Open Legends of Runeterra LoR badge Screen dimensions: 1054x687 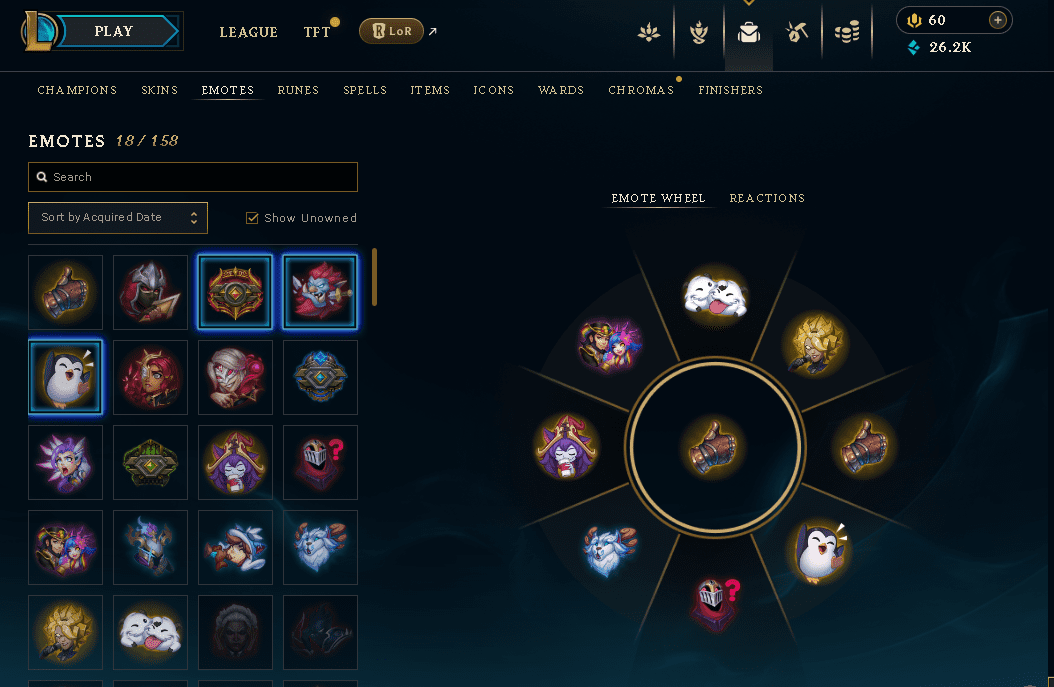pyautogui.click(x=391, y=31)
